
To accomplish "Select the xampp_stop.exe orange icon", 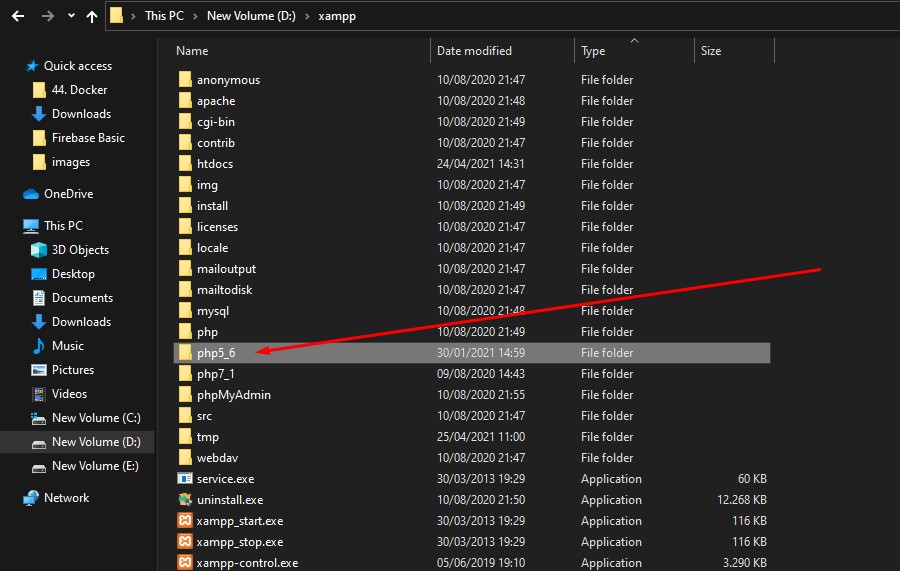I will pyautogui.click(x=185, y=541).
